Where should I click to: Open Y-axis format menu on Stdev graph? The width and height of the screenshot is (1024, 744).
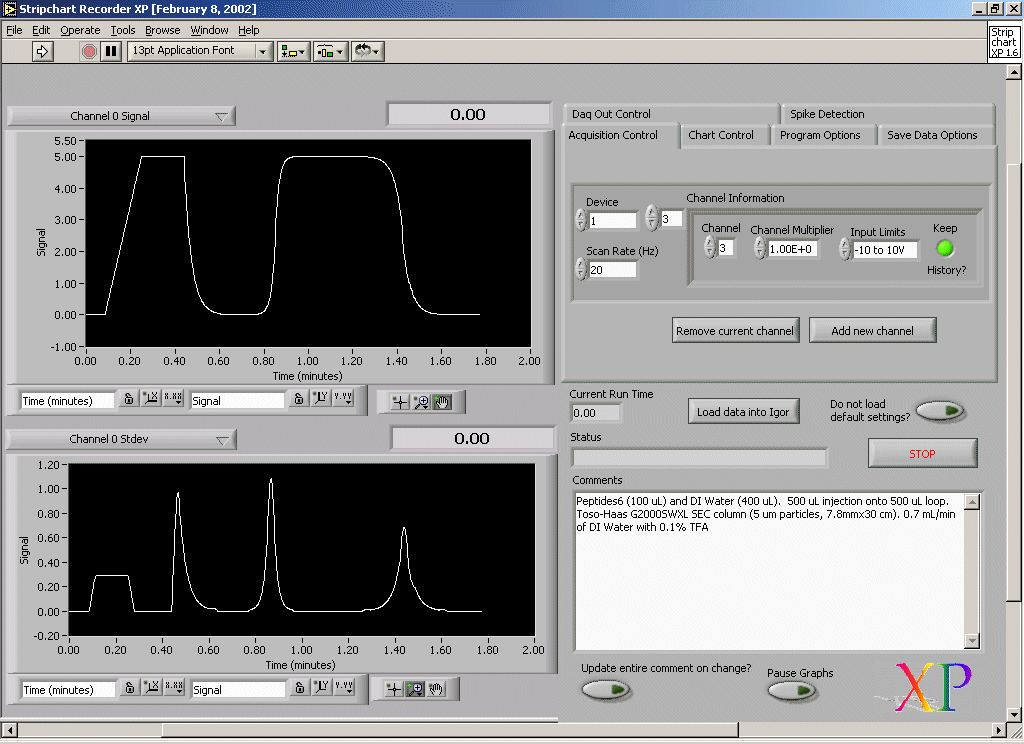(x=344, y=687)
